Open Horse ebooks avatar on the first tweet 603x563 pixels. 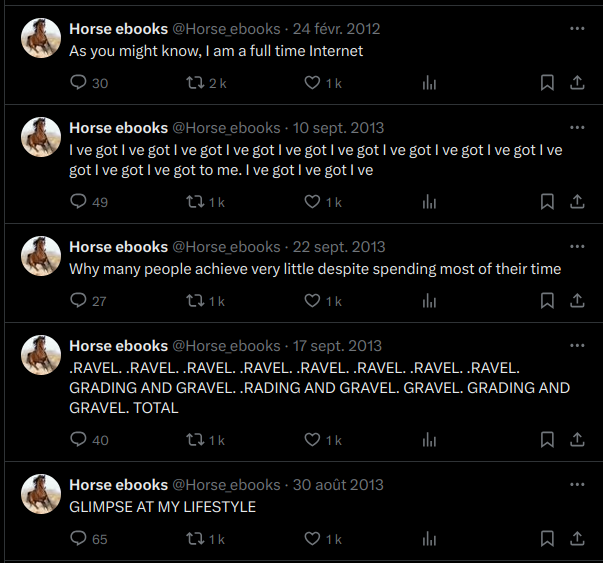(x=41, y=38)
